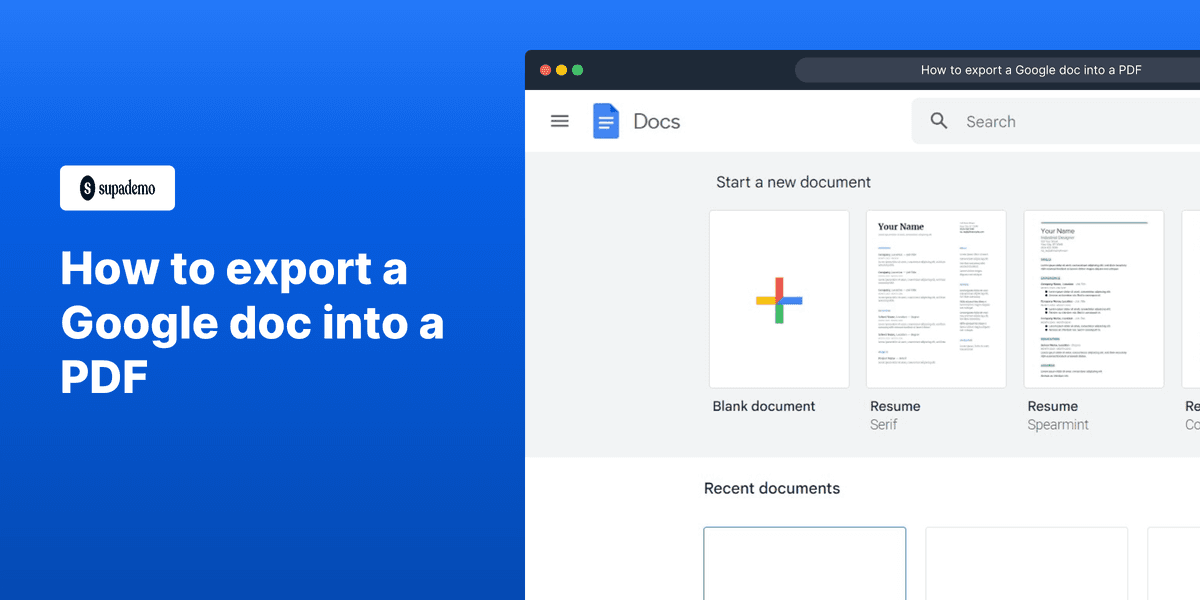This screenshot has height=600, width=1200.
Task: Choose the Resume Serif template
Action: [936, 299]
